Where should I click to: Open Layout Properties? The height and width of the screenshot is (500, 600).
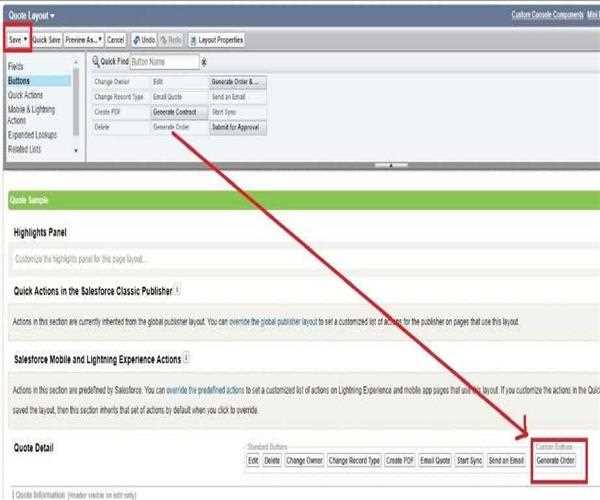(217, 40)
